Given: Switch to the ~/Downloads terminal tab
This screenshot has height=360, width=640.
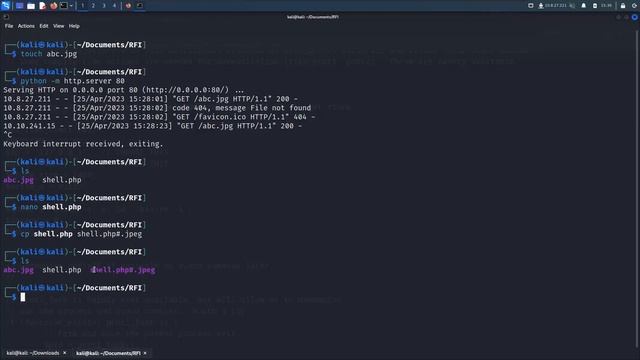Looking at the screenshot, I should pos(33,353).
